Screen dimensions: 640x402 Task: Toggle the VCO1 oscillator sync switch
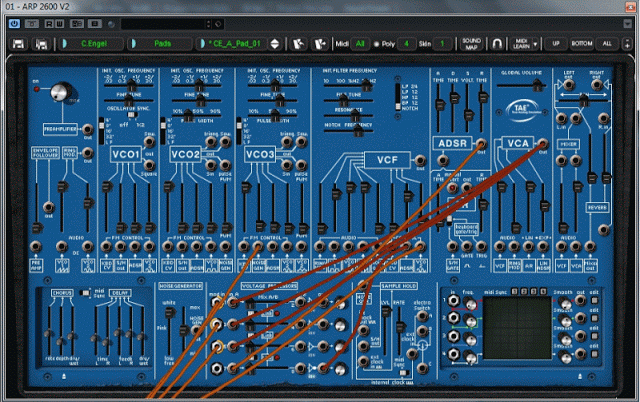tap(132, 115)
